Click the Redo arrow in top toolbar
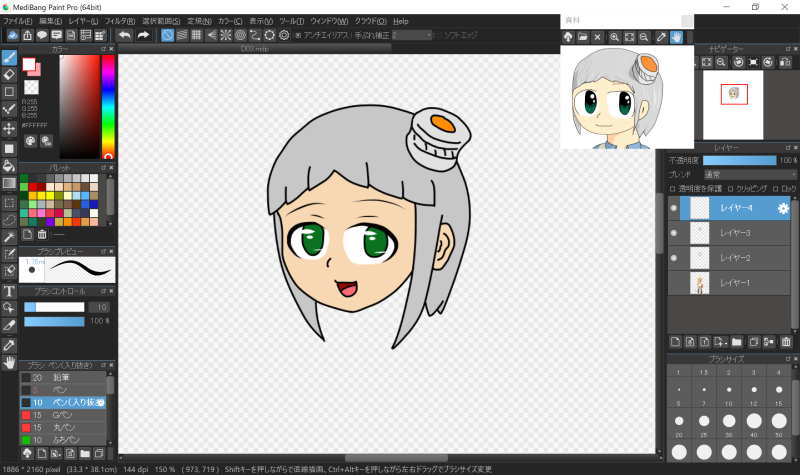The image size is (800, 475). pyautogui.click(x=143, y=35)
